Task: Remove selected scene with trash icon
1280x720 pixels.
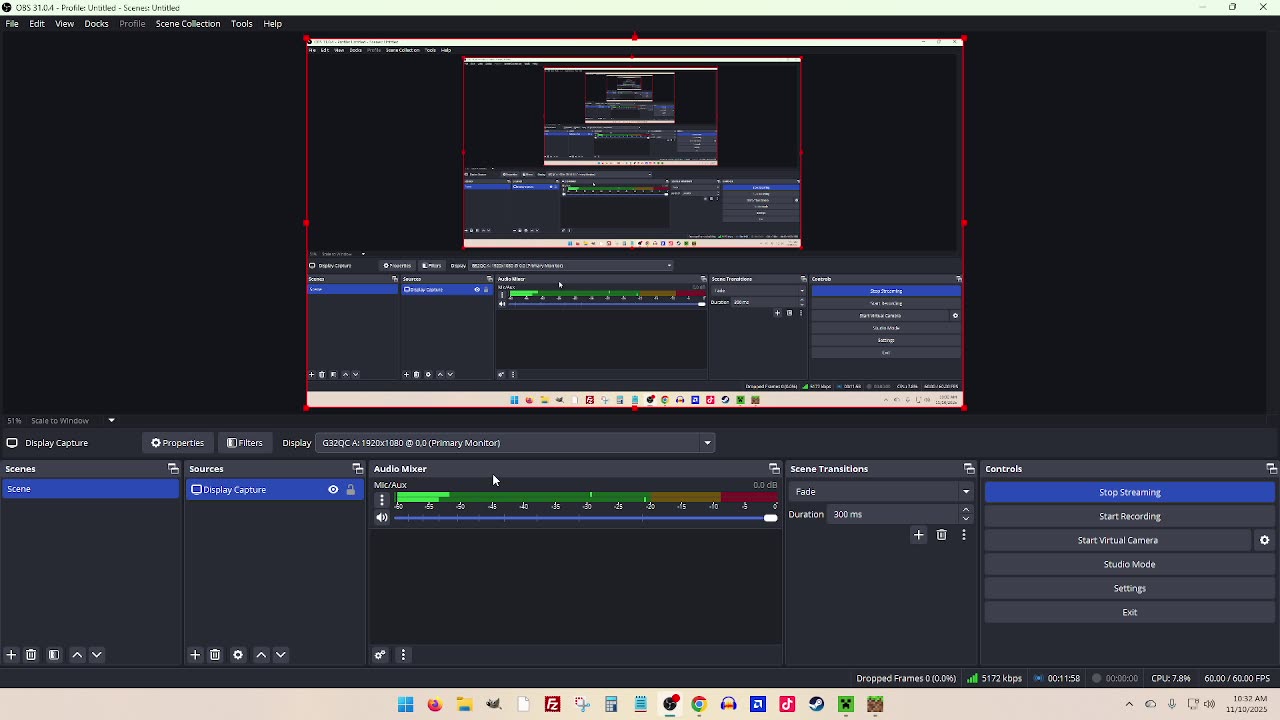Action: coord(31,655)
